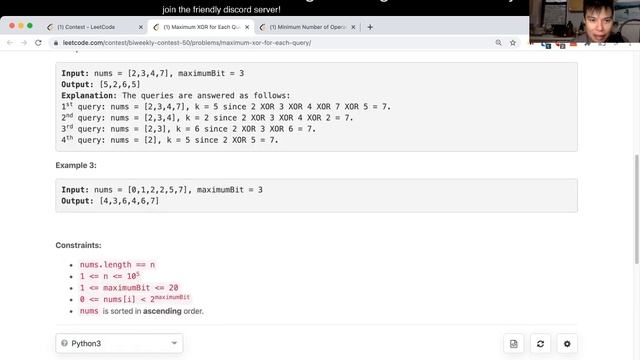Click the 'Constraints:' heading text

click(78, 245)
